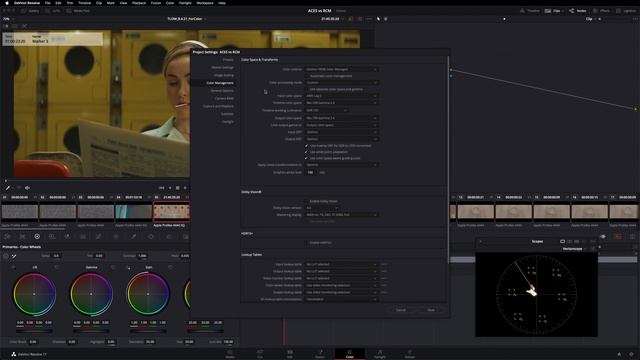The width and height of the screenshot is (640, 360).
Task: Click the Timeline button in top toolbar
Action: [529, 11]
